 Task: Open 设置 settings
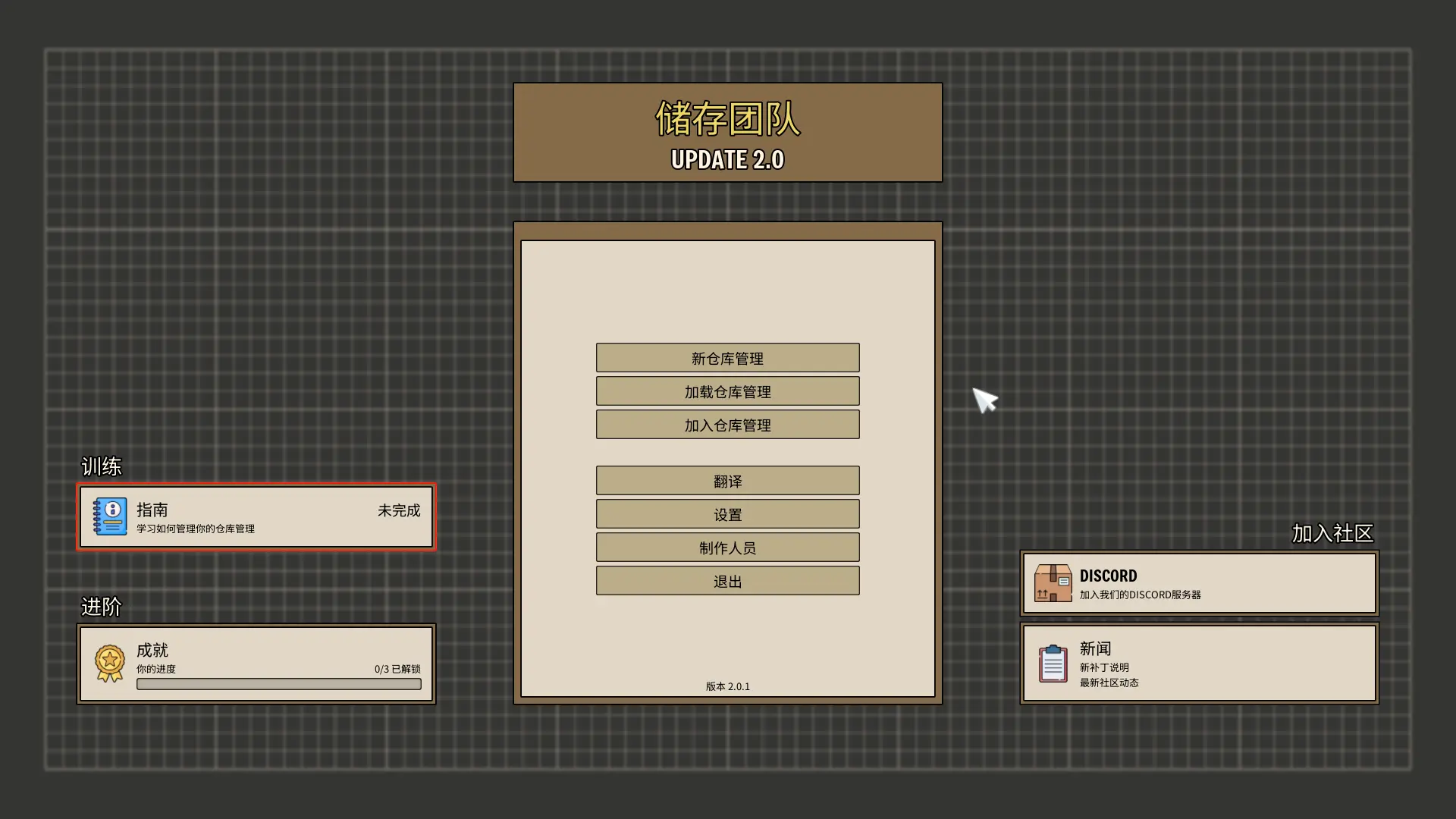click(728, 514)
